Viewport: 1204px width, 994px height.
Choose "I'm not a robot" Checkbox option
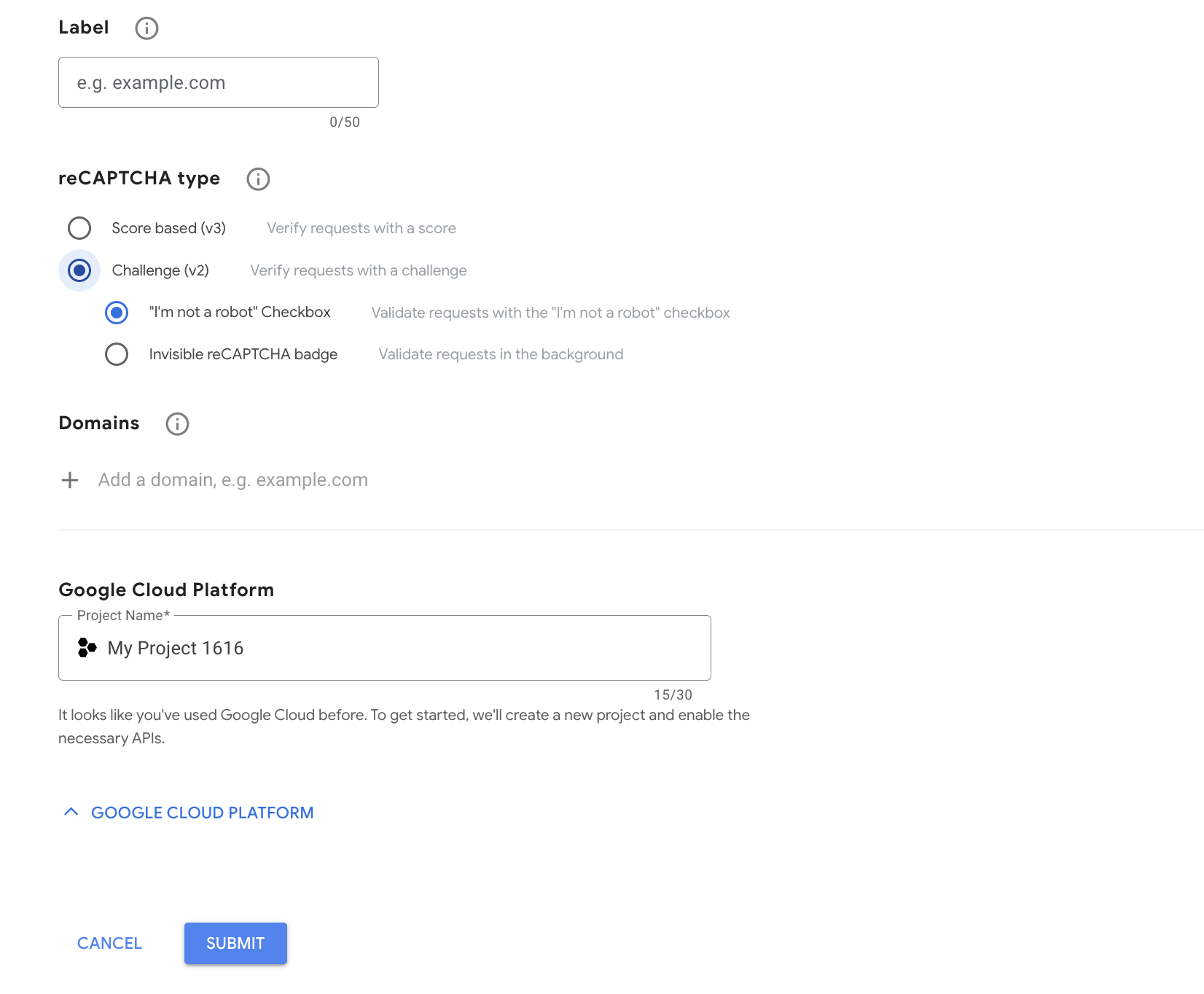117,313
